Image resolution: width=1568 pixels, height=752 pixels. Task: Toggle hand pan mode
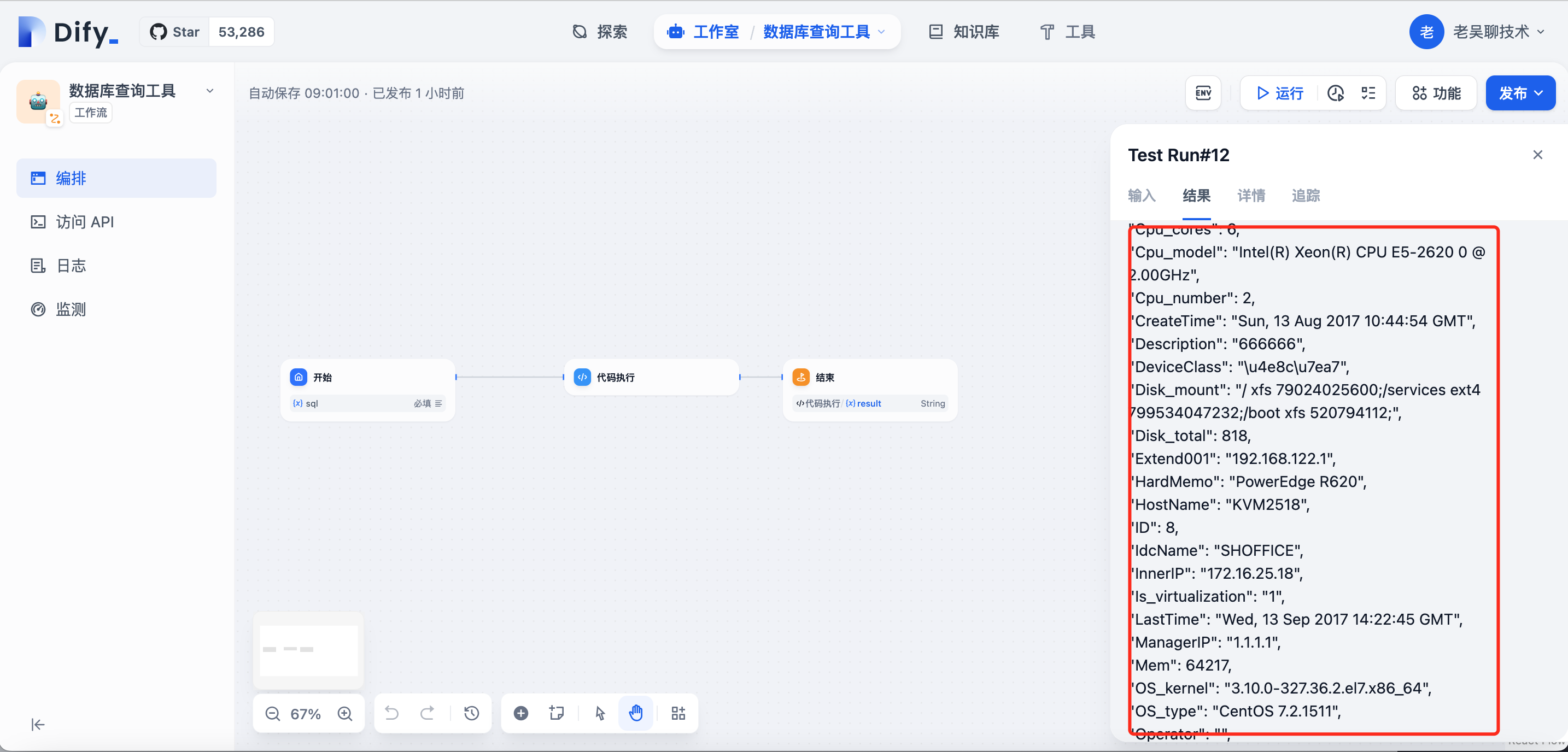pyautogui.click(x=635, y=713)
